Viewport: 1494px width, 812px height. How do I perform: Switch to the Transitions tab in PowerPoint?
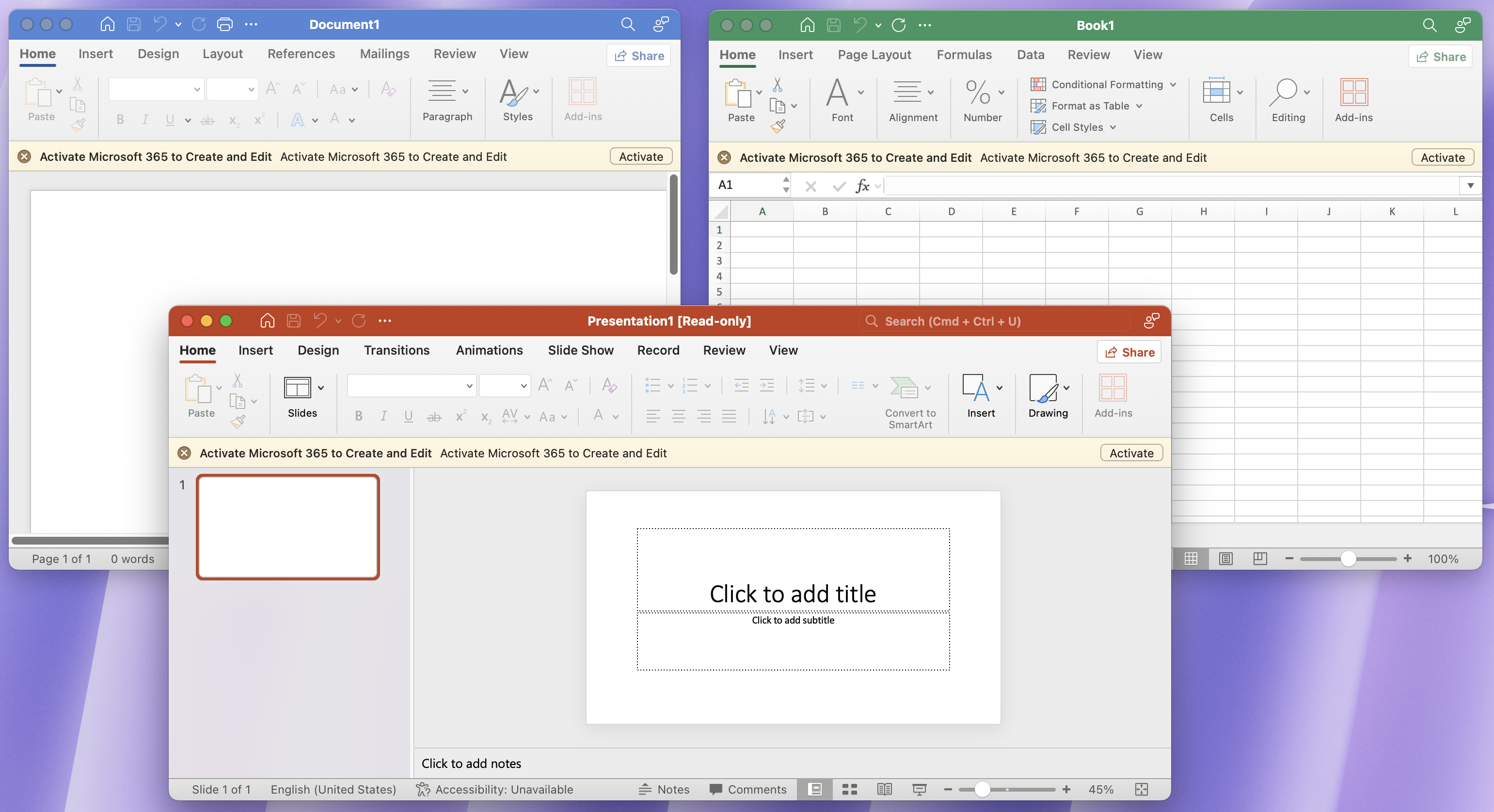point(397,350)
